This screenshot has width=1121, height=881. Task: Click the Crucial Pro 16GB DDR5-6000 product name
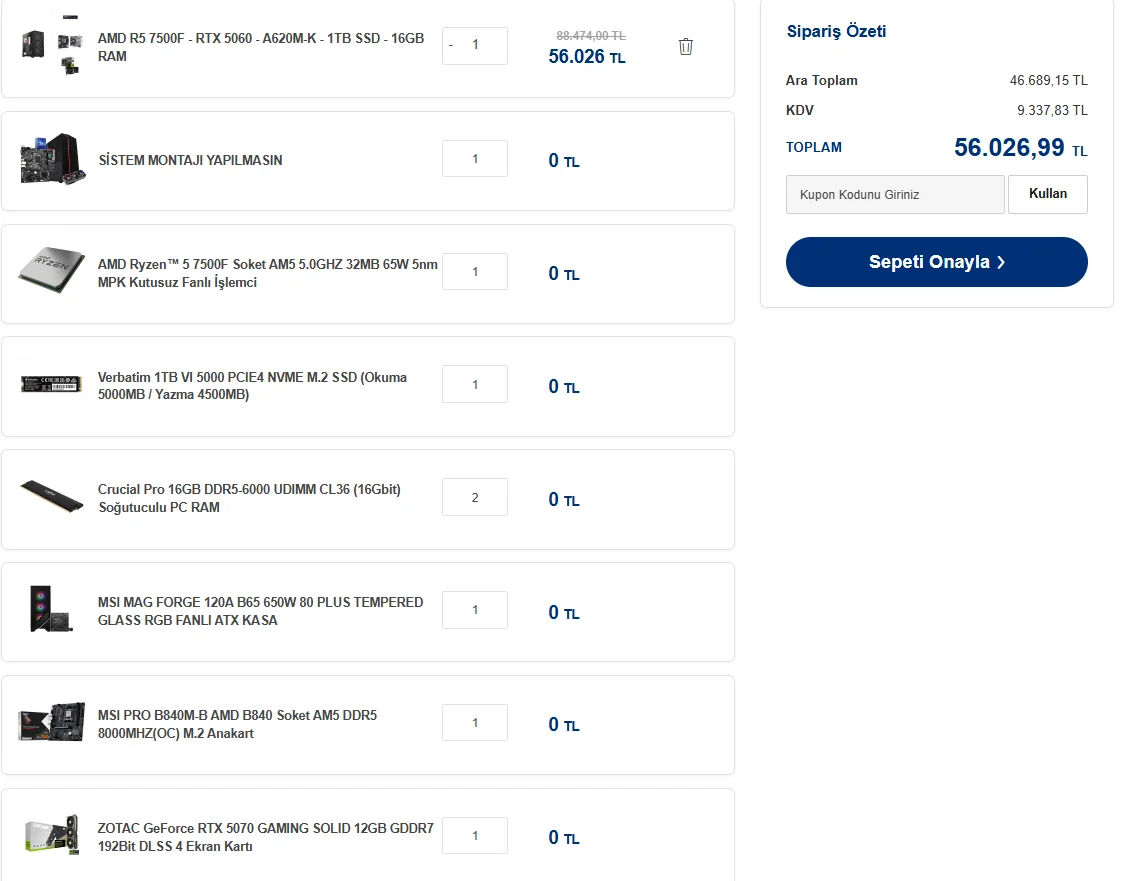[x=249, y=498]
